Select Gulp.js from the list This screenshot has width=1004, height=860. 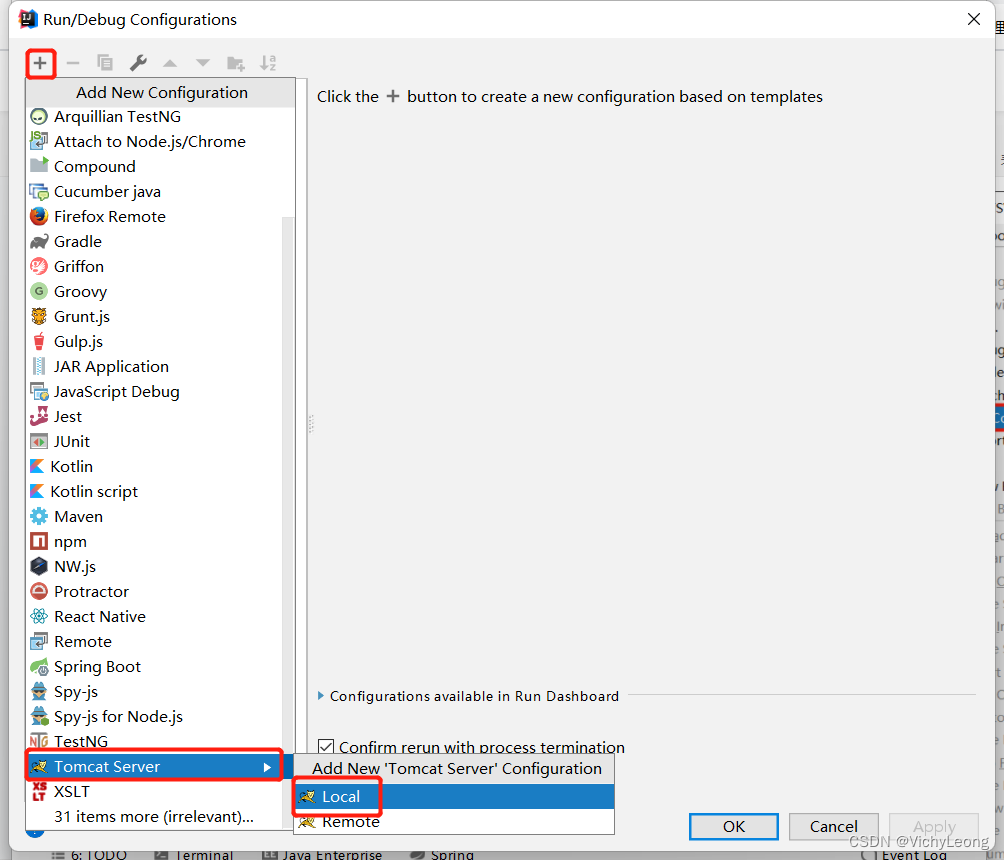point(154,341)
